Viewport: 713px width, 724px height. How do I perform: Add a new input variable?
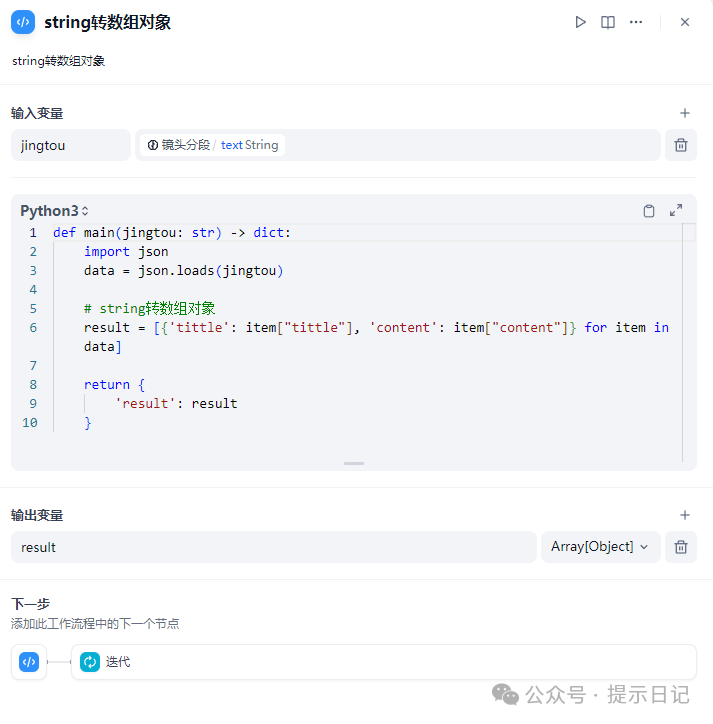coord(685,113)
